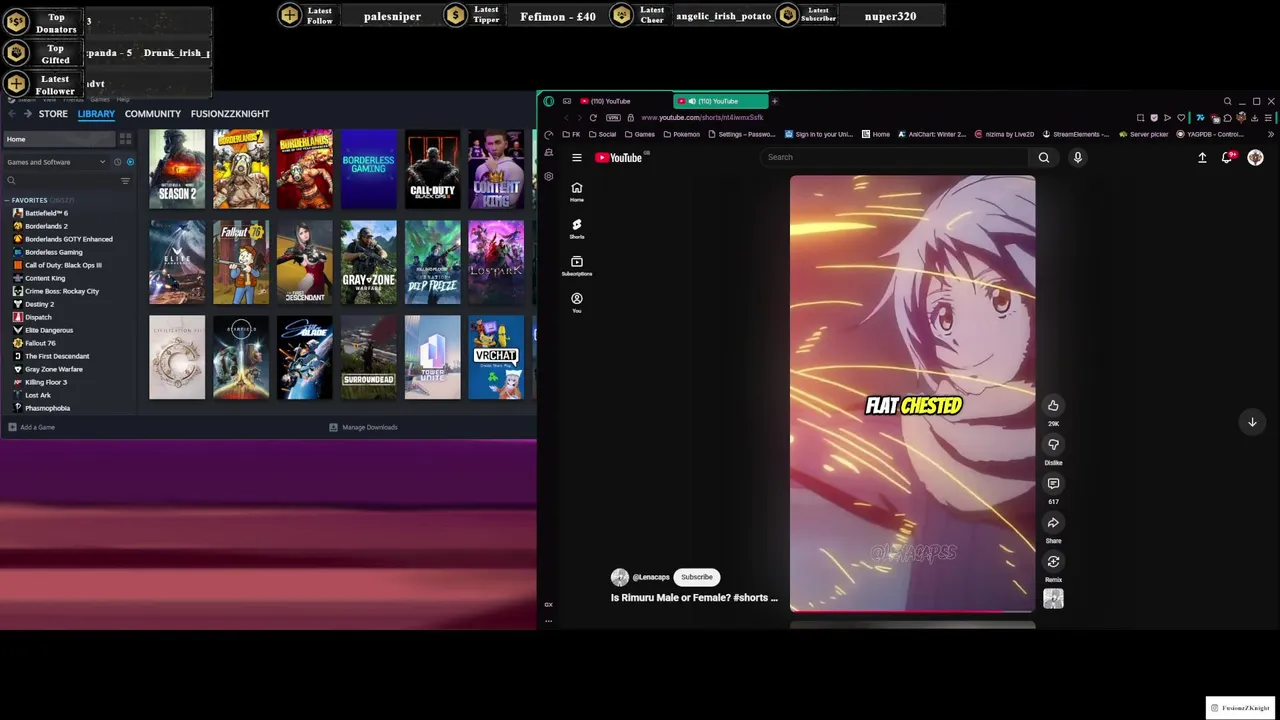Open Subscriptions in YouTube sidebar

pos(577,265)
